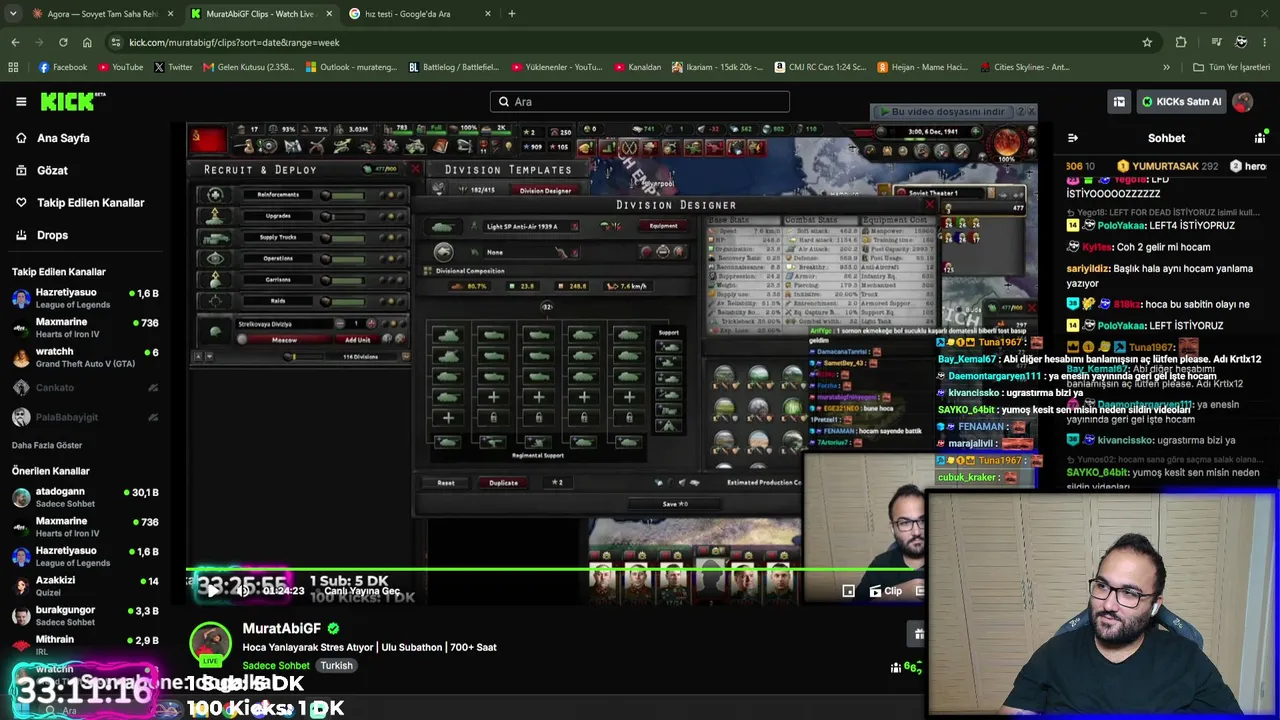Click the gift icon button beside the stream title
Viewport: 1280px width, 720px height.
[x=918, y=633]
